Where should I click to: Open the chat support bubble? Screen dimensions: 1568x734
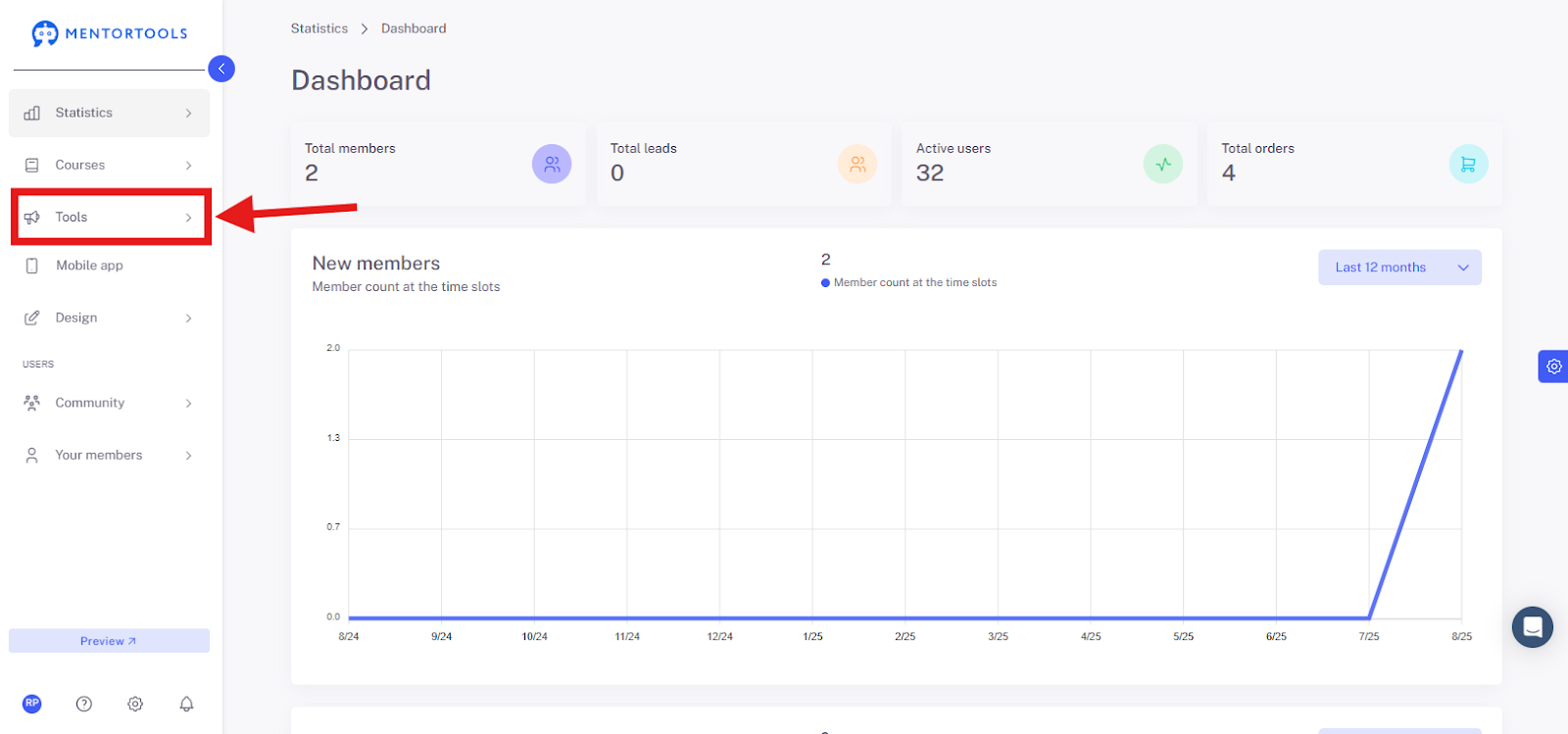click(1533, 627)
